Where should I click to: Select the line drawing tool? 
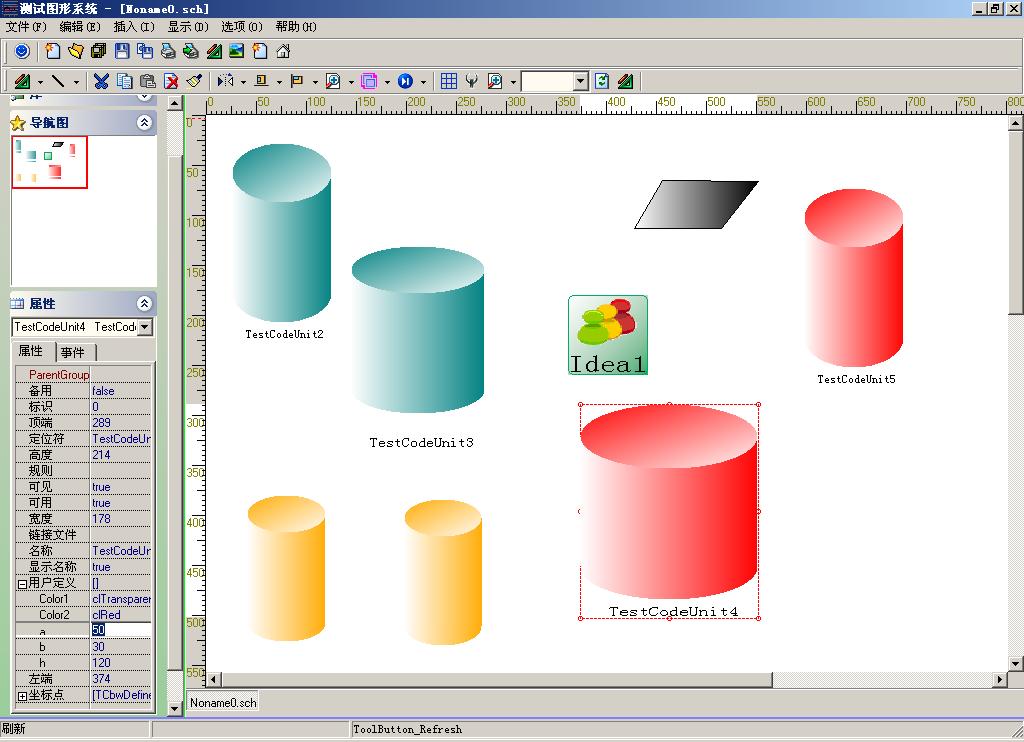click(x=58, y=81)
